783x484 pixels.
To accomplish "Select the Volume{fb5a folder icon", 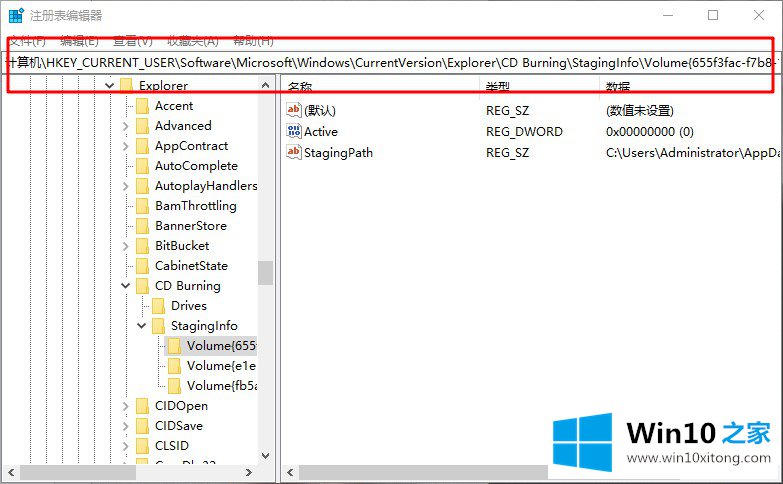I will tap(175, 386).
